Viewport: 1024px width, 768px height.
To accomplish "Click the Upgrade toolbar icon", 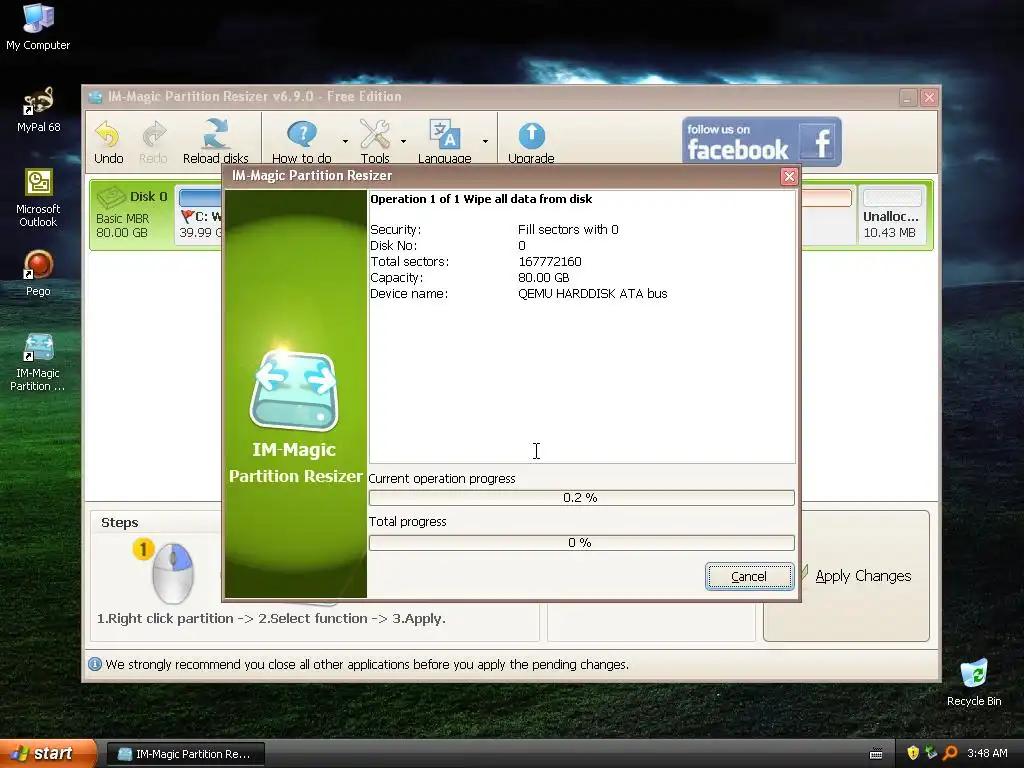I will [531, 142].
